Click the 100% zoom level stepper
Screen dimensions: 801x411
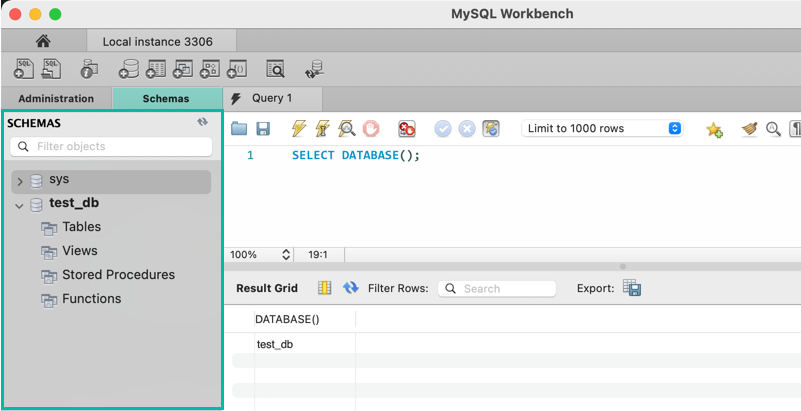coord(286,255)
